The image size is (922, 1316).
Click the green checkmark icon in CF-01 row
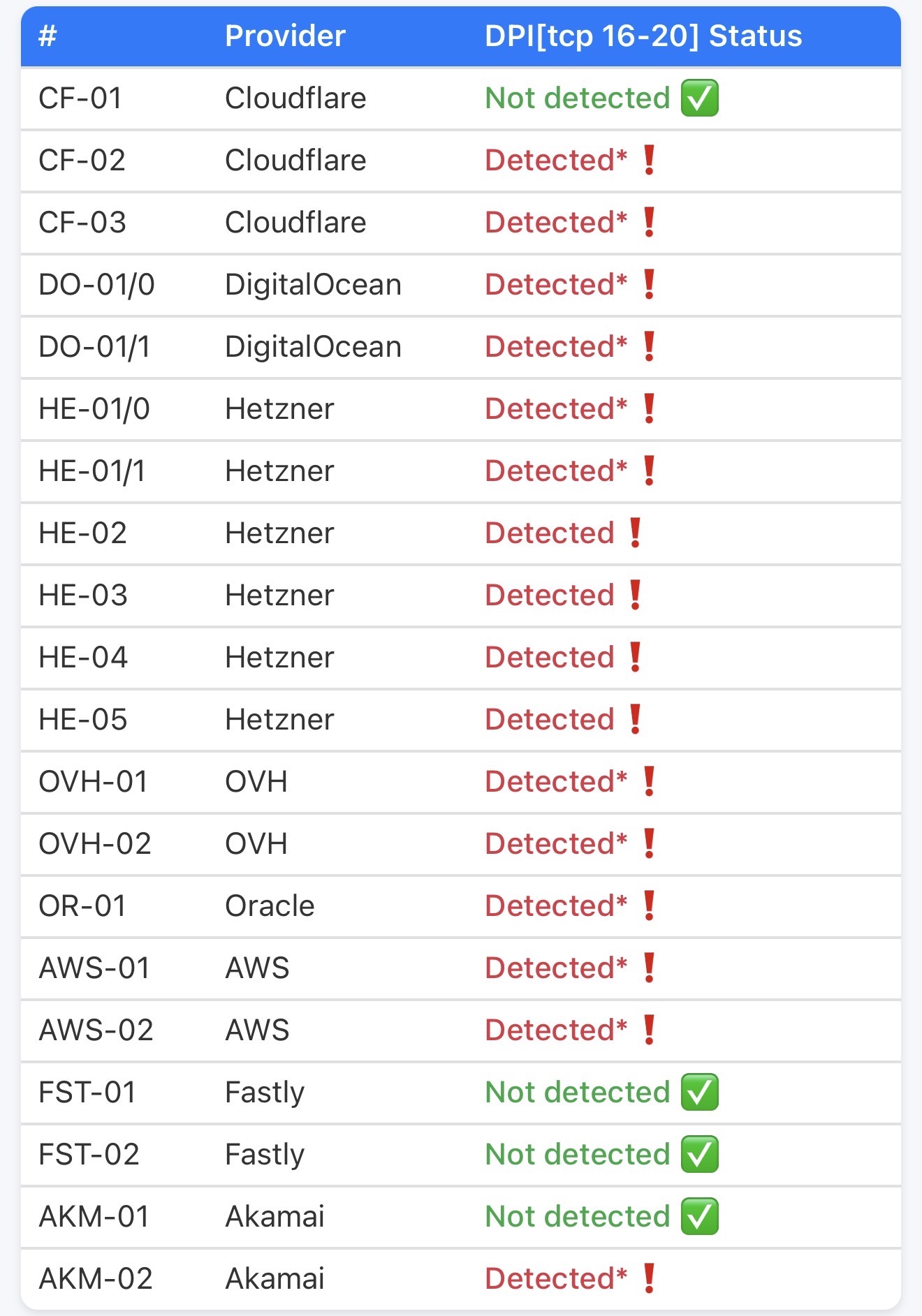tap(700, 98)
